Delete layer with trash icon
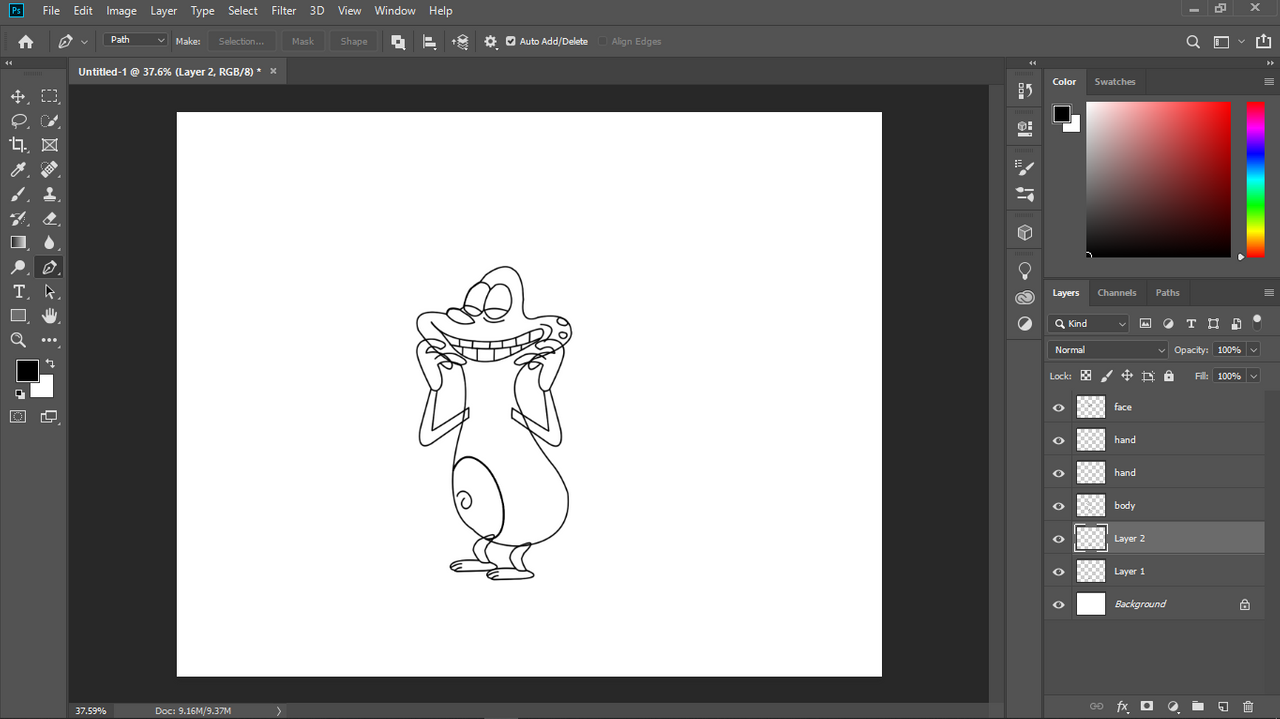The height and width of the screenshot is (719, 1280). [x=1248, y=706]
